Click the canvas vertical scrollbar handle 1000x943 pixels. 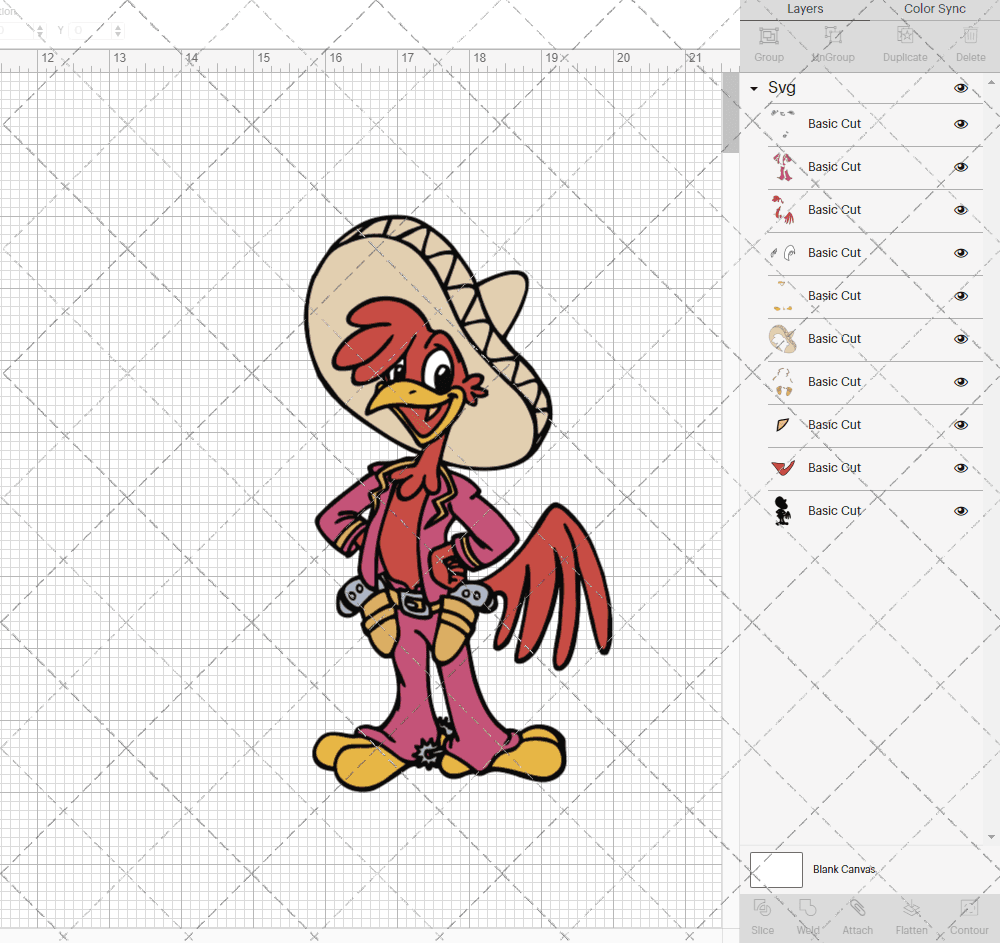coord(730,112)
